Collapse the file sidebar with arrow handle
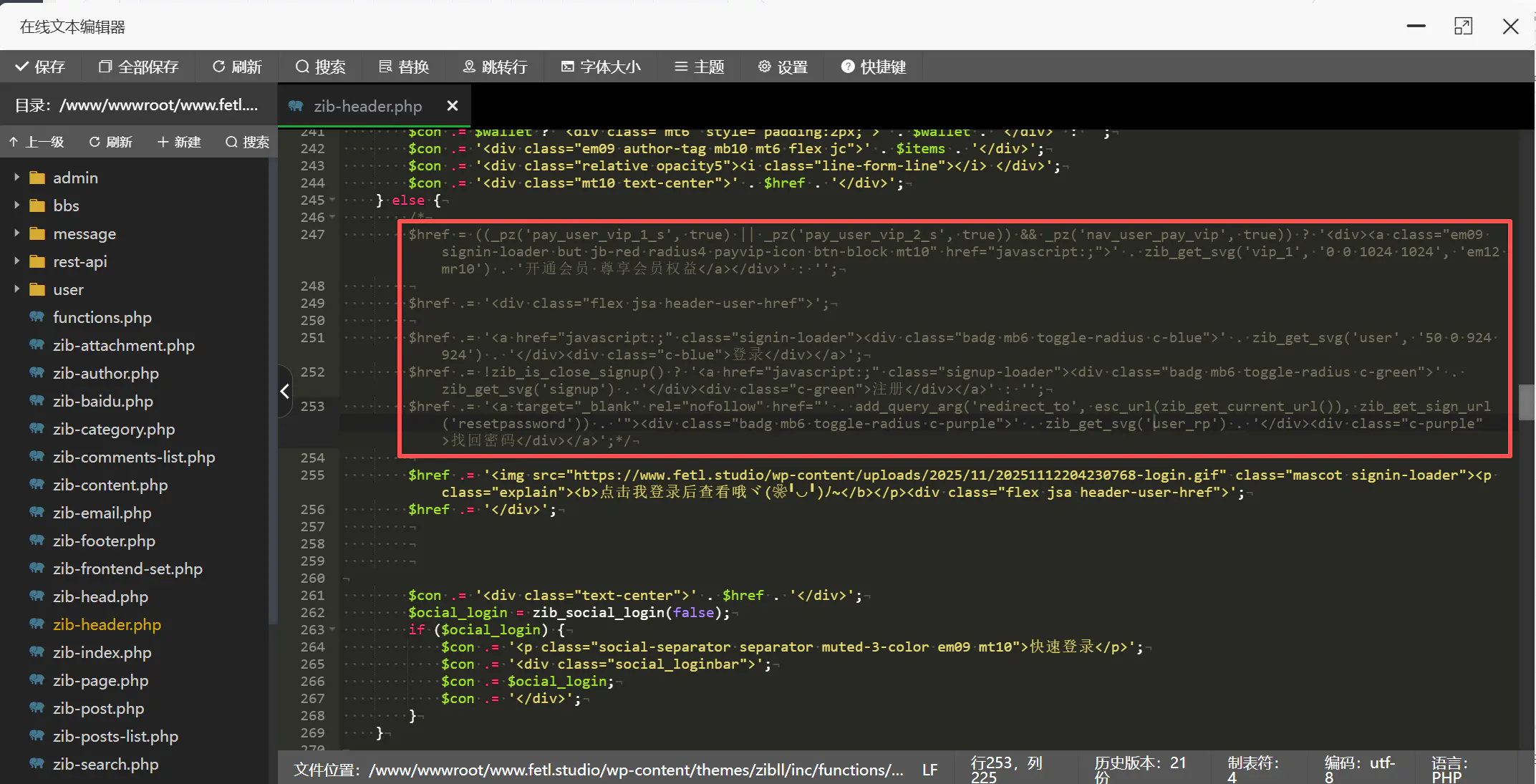This screenshot has height=784, width=1536. tap(285, 391)
